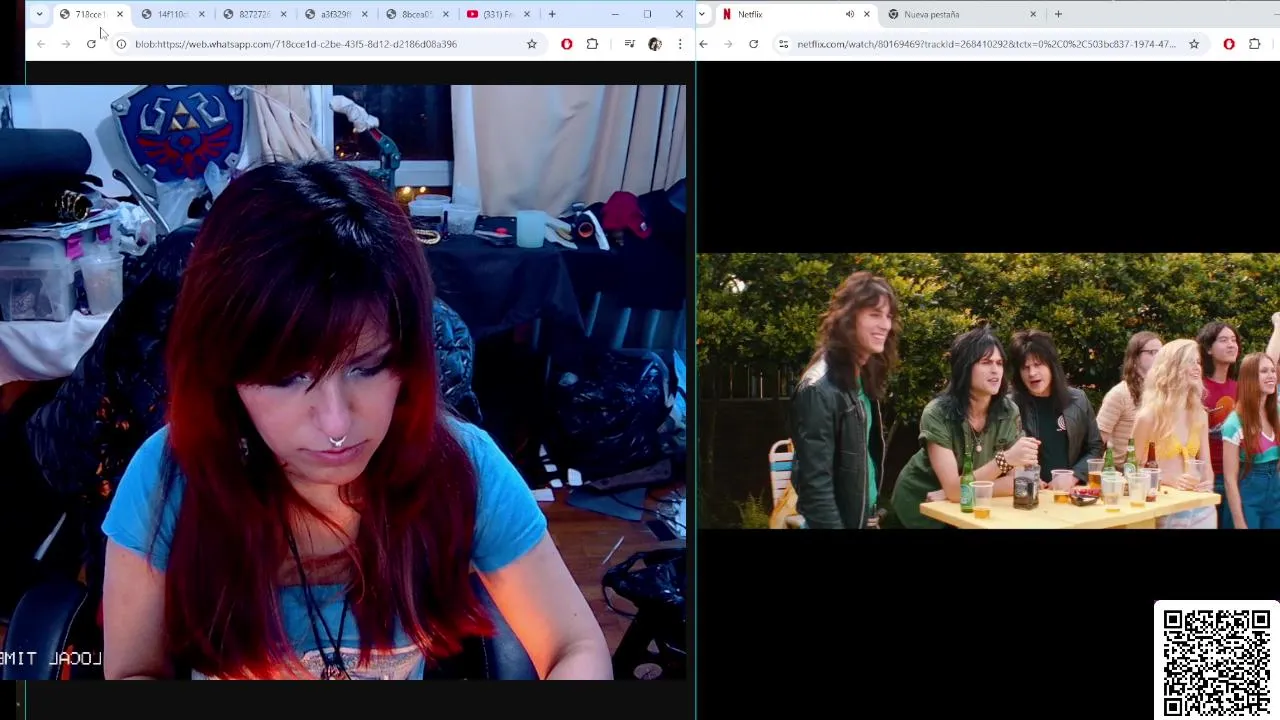
Task: Reload the Netflix page
Action: (753, 44)
